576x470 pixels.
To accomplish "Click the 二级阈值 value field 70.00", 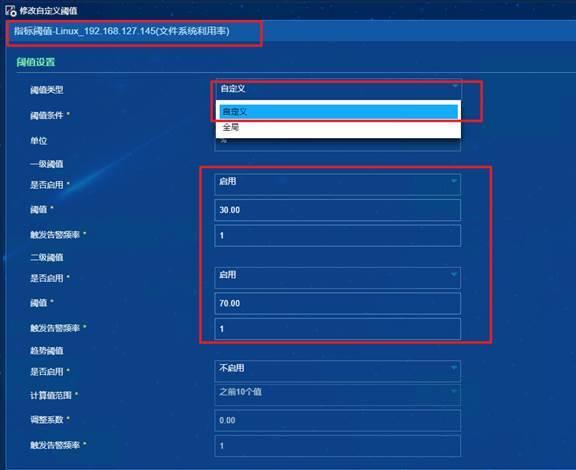I will 337,303.
